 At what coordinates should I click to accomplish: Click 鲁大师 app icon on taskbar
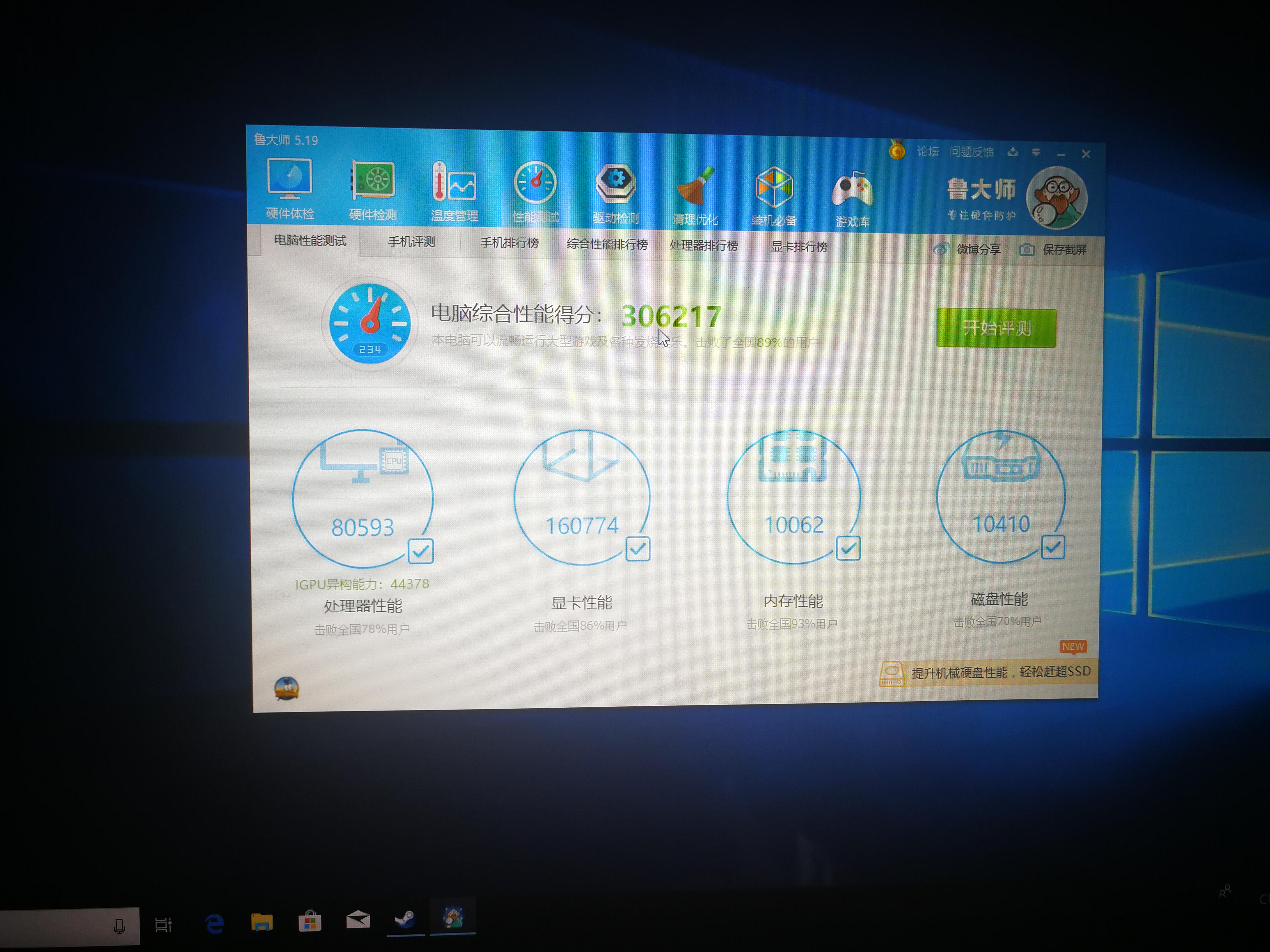tap(453, 917)
